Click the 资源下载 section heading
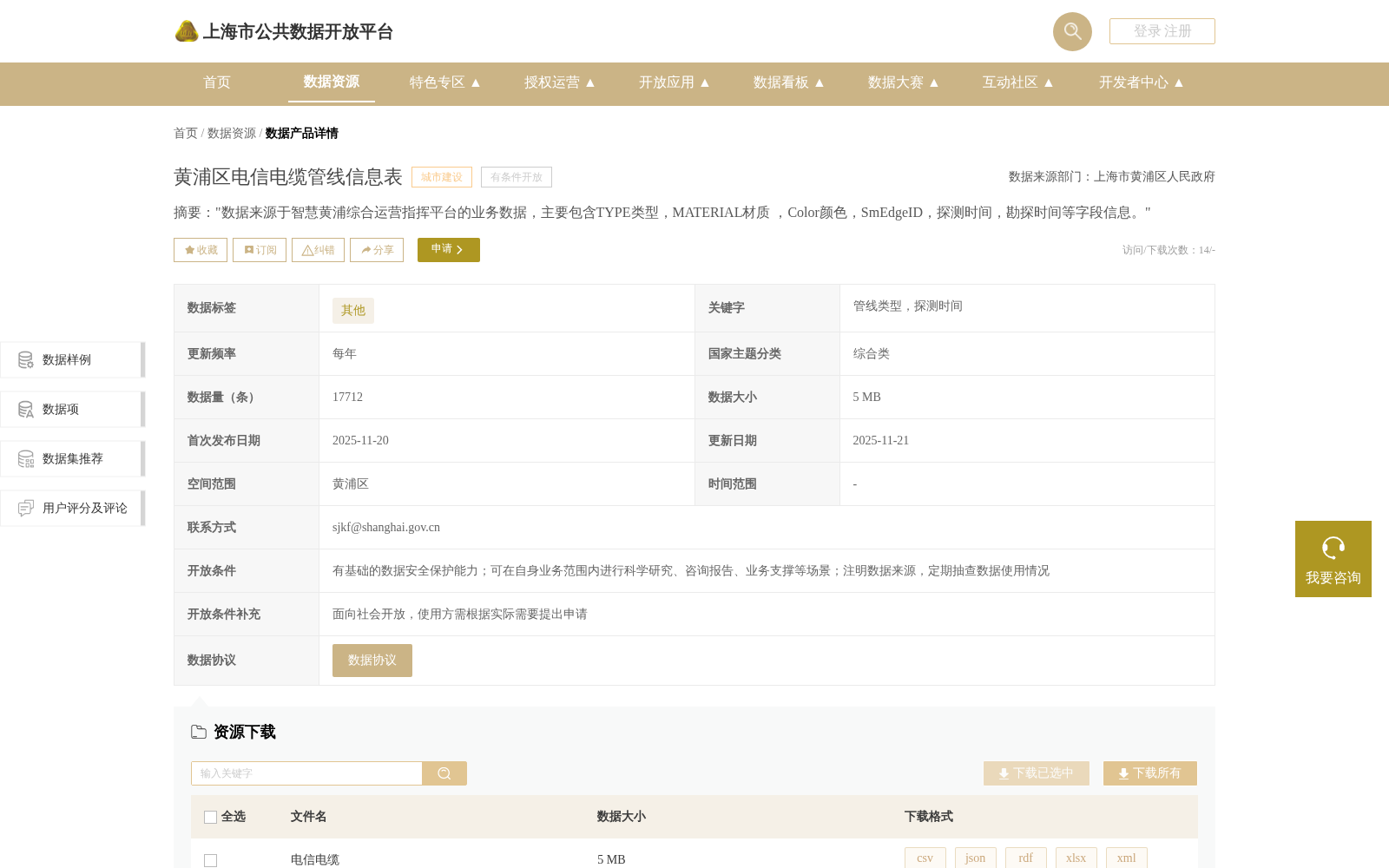 pyautogui.click(x=245, y=733)
